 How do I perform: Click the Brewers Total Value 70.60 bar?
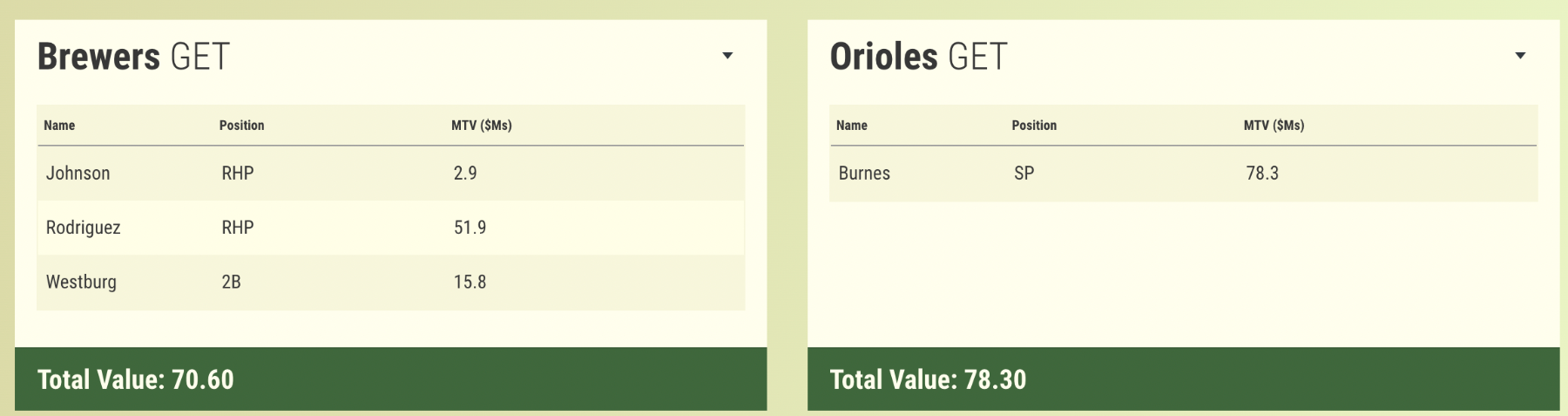pyautogui.click(x=390, y=379)
